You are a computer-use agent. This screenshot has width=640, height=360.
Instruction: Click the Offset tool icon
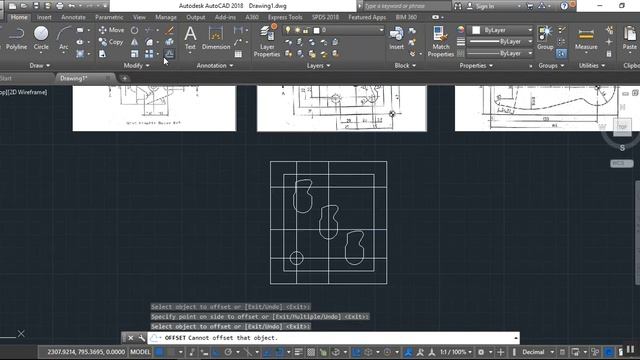[x=169, y=53]
